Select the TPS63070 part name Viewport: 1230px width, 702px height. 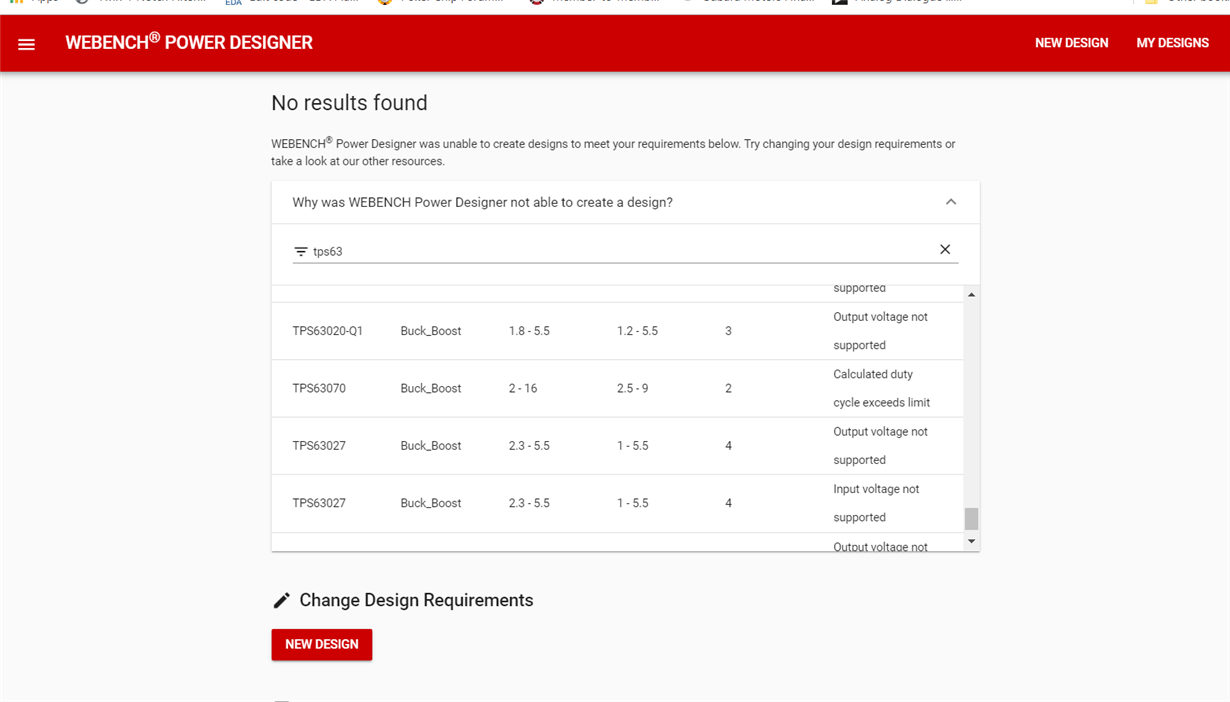coord(319,389)
